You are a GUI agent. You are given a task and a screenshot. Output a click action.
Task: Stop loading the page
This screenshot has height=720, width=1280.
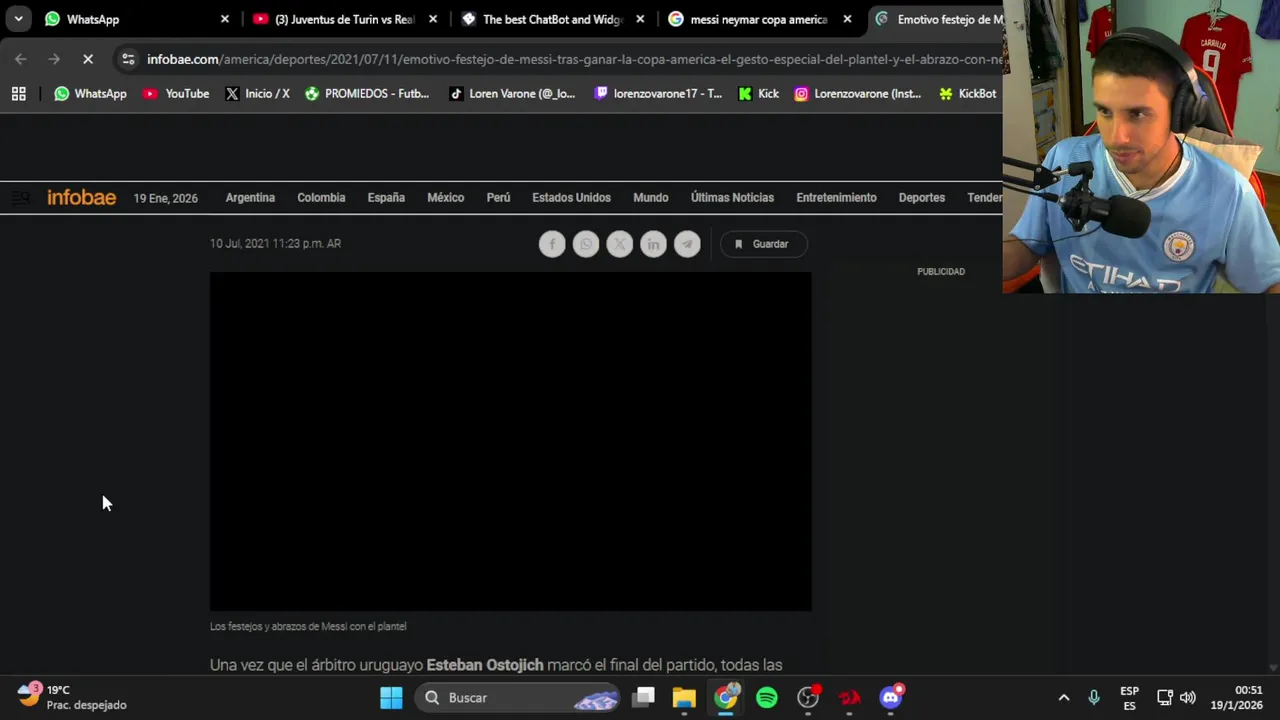click(x=88, y=59)
